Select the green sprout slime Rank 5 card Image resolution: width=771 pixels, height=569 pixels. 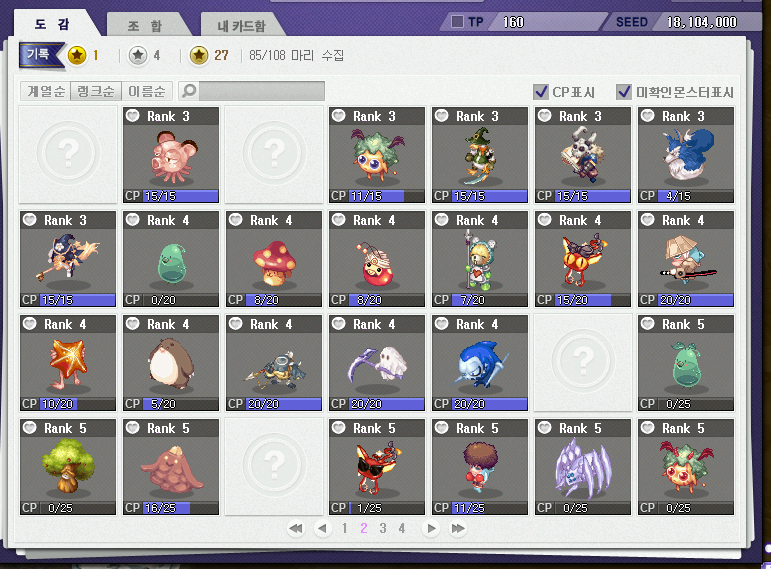point(685,363)
